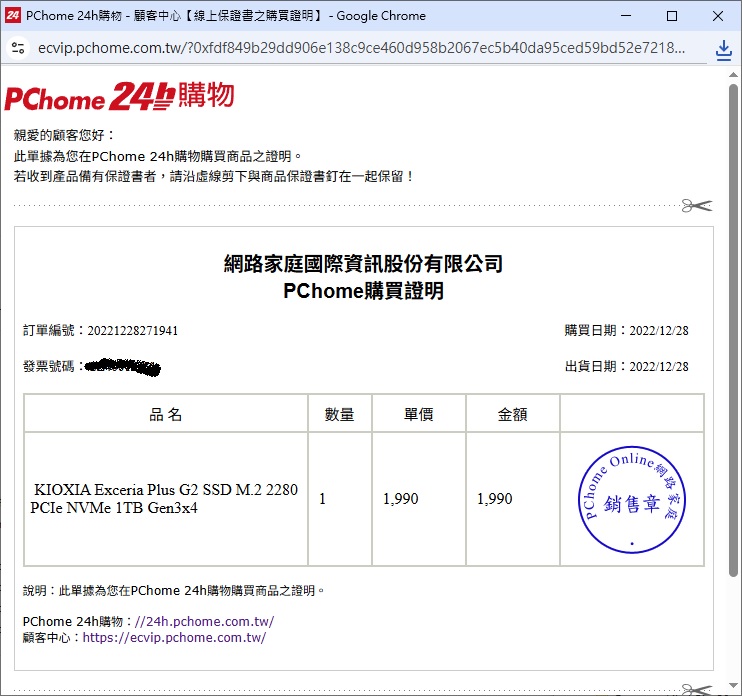
Task: Click the heading PChome購買證明
Action: click(363, 291)
